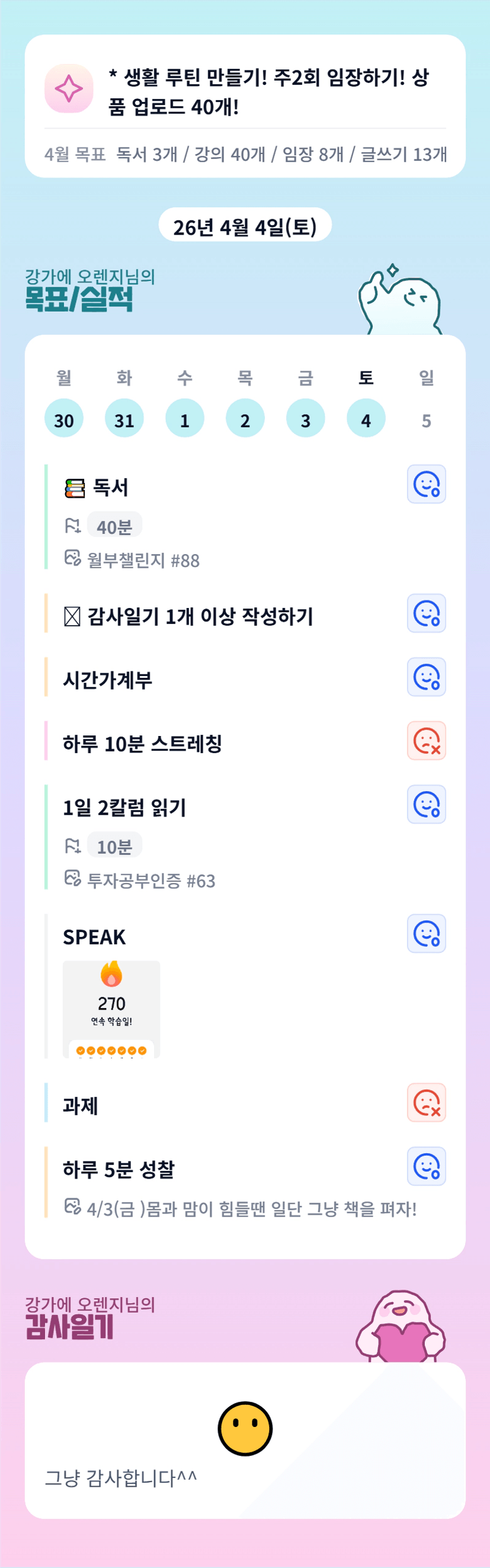Click the flag icon beside 10분

[72, 846]
